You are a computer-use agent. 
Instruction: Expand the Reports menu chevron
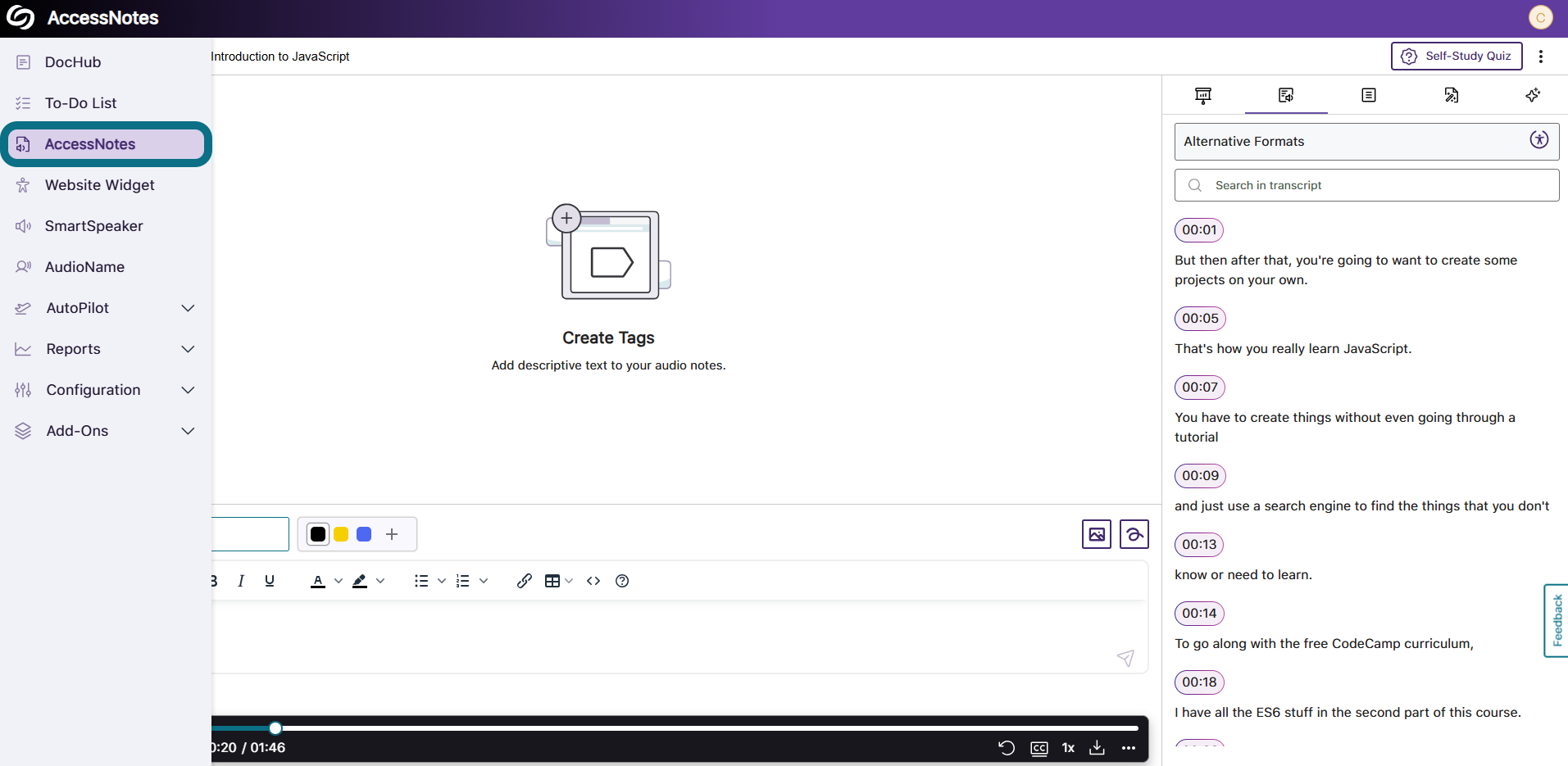[x=188, y=349]
